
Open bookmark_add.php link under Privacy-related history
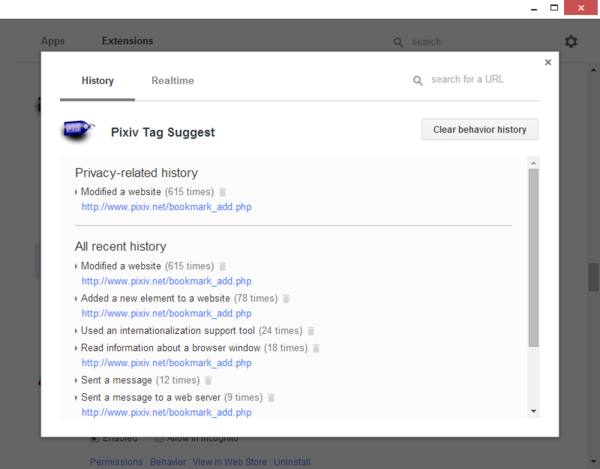(x=166, y=207)
